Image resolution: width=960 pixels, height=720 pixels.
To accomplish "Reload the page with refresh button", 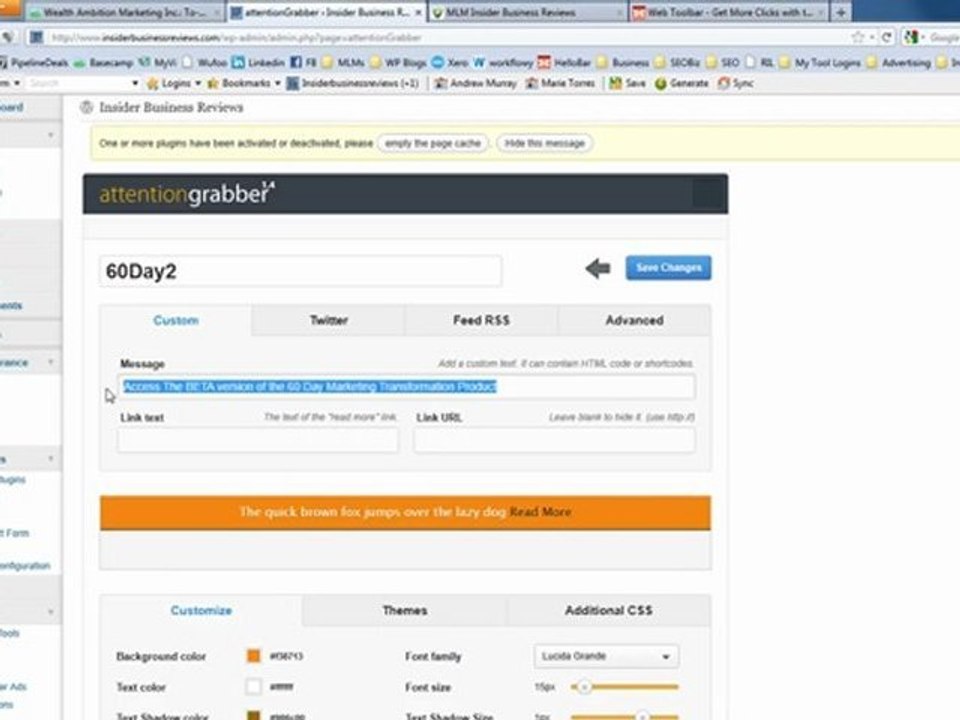I will coord(887,37).
